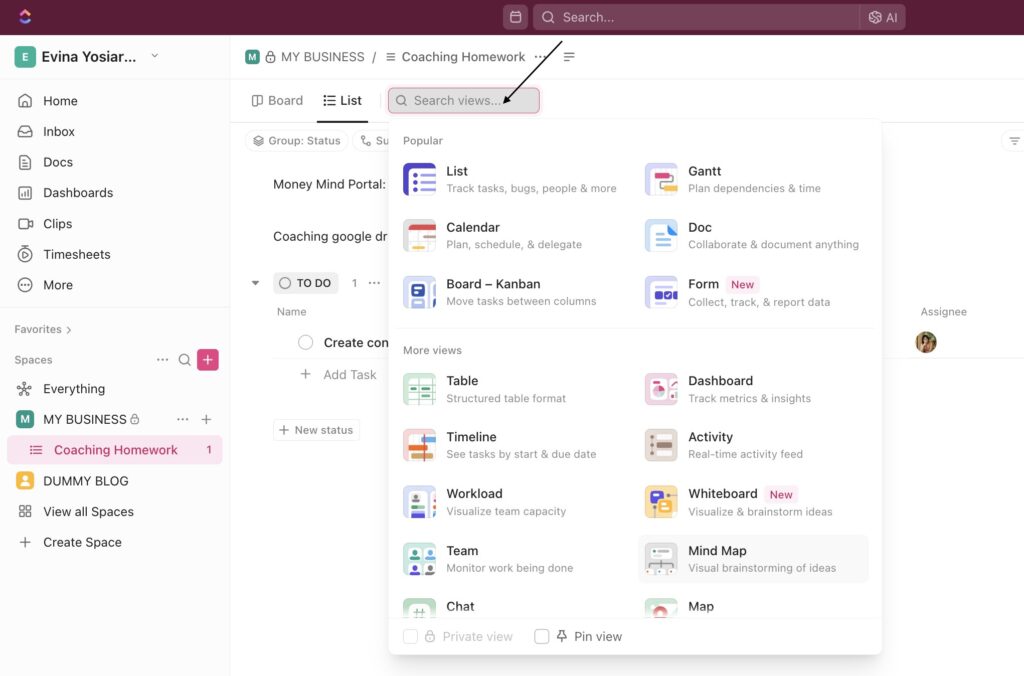Choose List view from Popular
Viewport: 1024px width, 676px height.
point(510,180)
